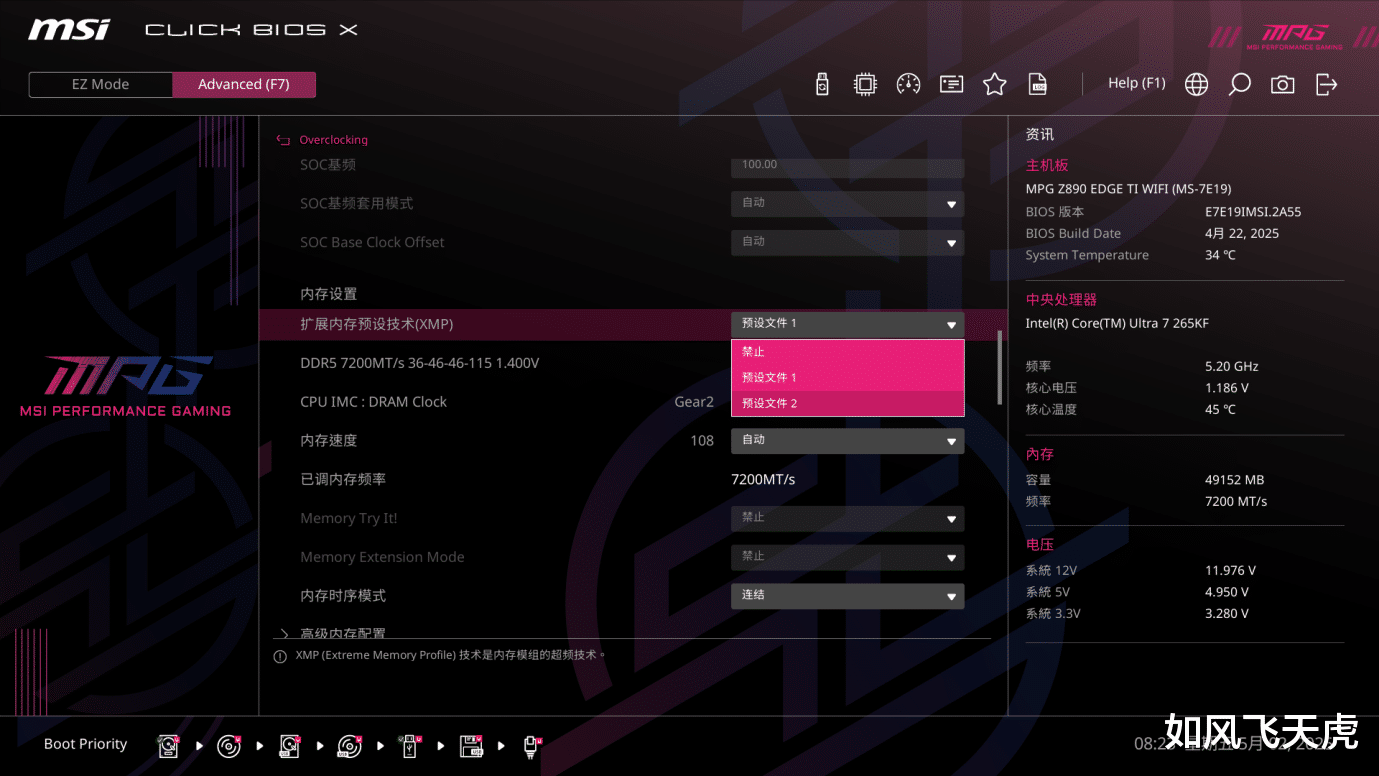Select the CD/DVD boot device icon

click(229, 745)
